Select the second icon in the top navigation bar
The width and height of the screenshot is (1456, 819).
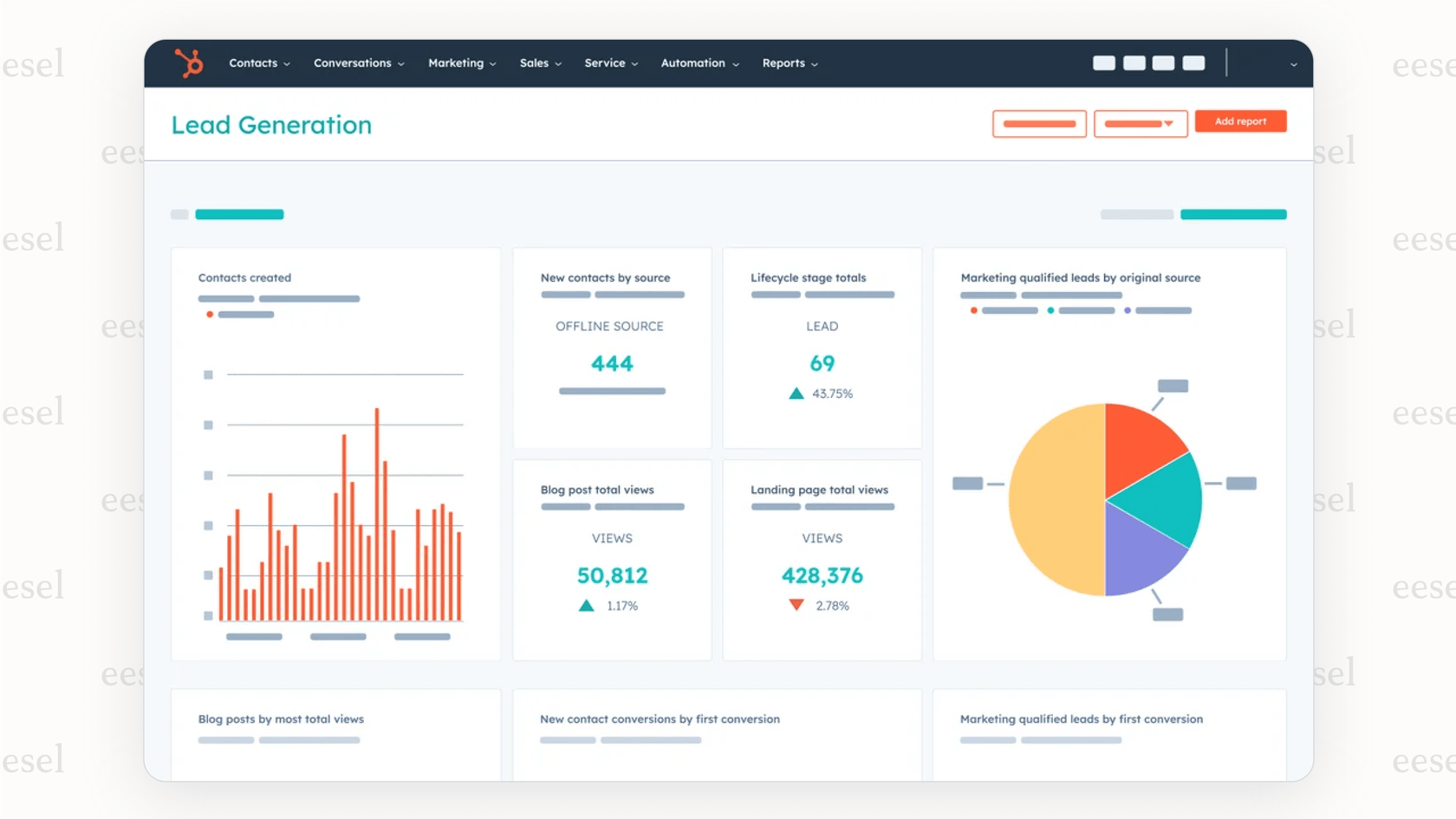coord(1133,62)
